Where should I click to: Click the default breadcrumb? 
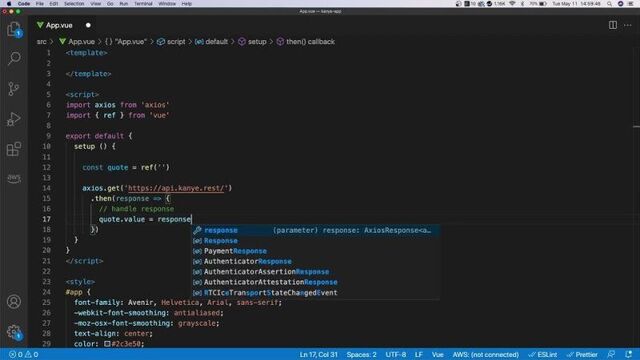211,42
